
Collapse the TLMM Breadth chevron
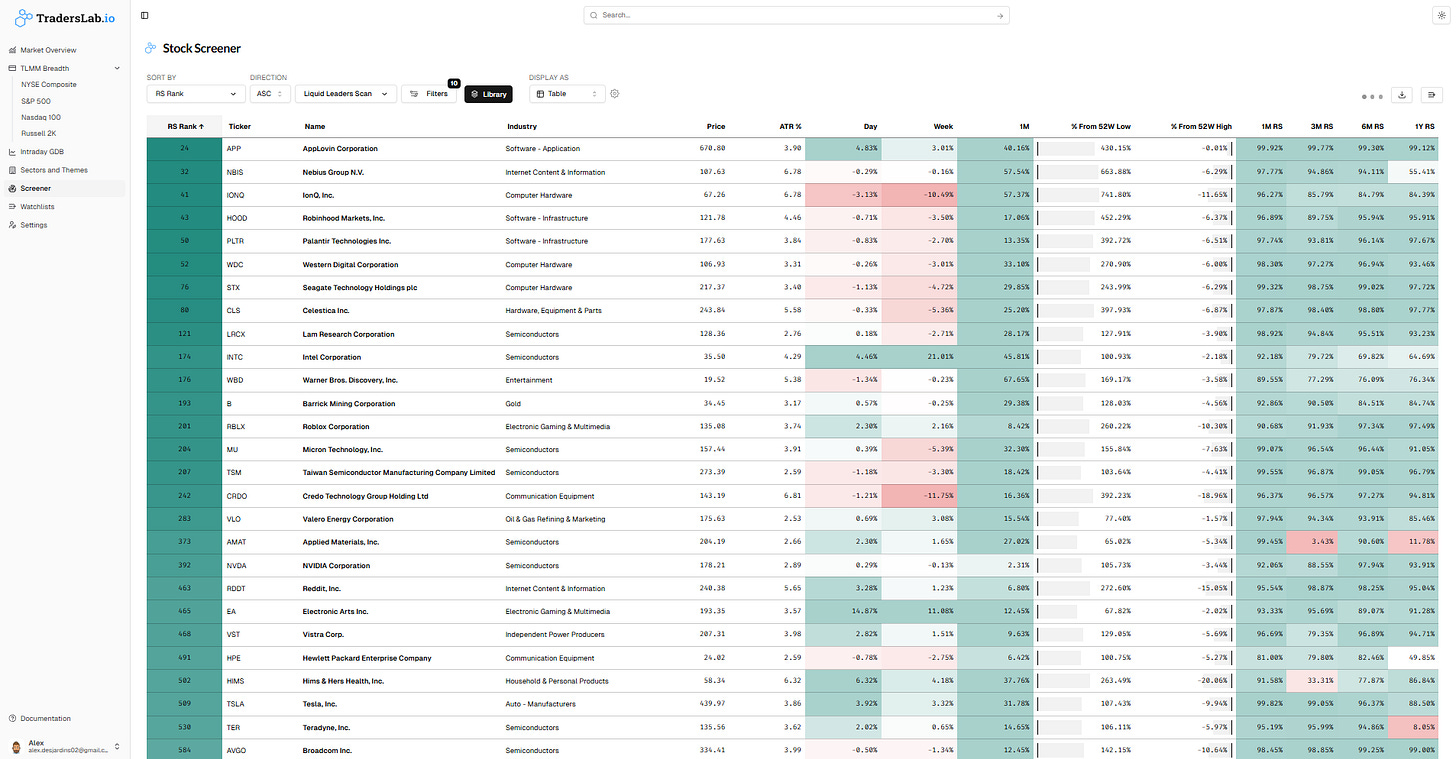point(117,68)
